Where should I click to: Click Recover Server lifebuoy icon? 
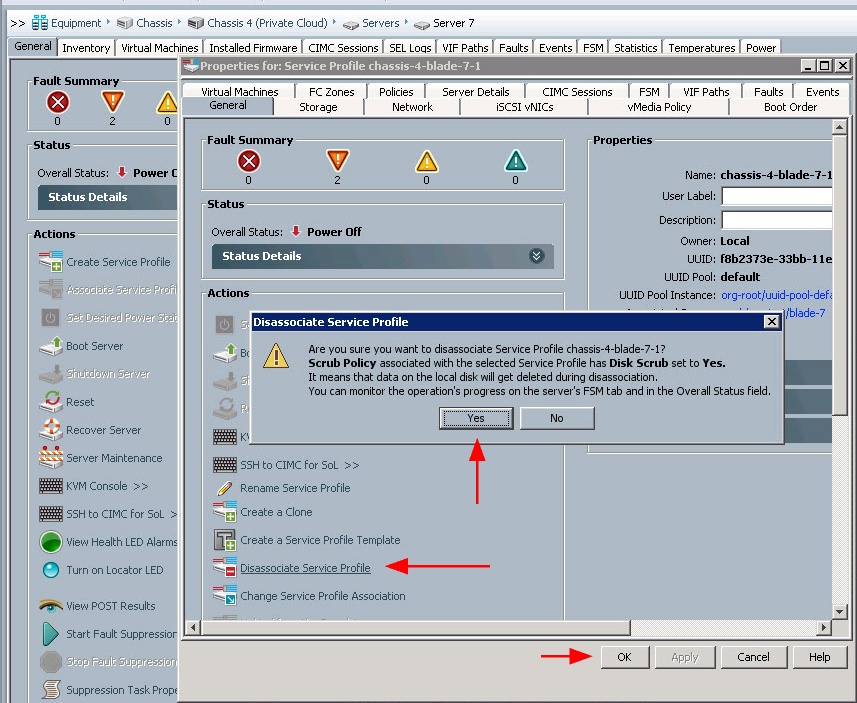(51, 430)
